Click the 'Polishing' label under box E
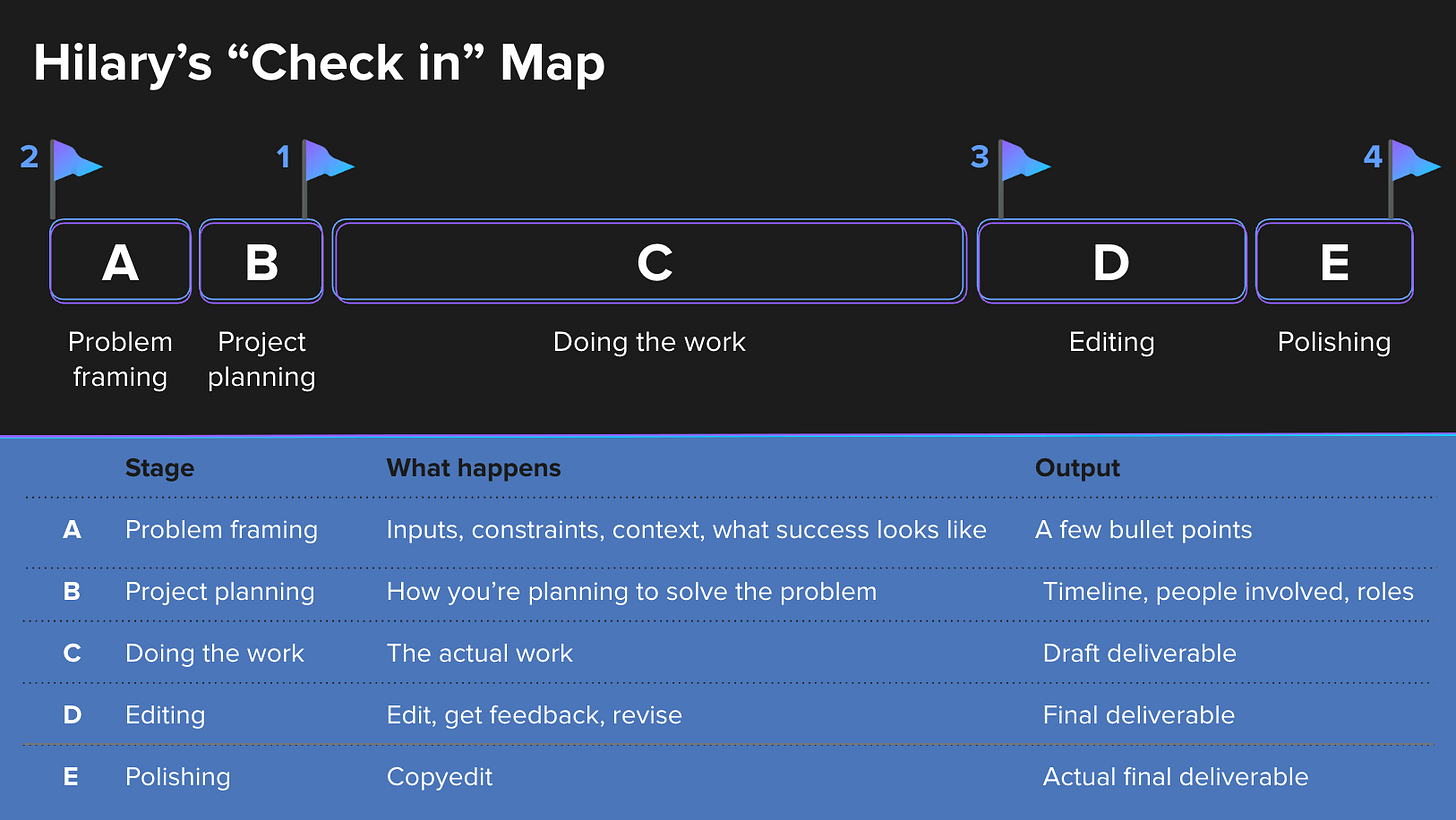 pos(1334,342)
